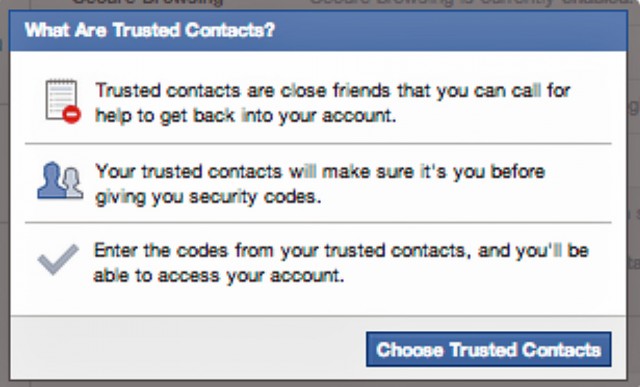Click the notepad icon with red minus badge

pyautogui.click(x=63, y=101)
